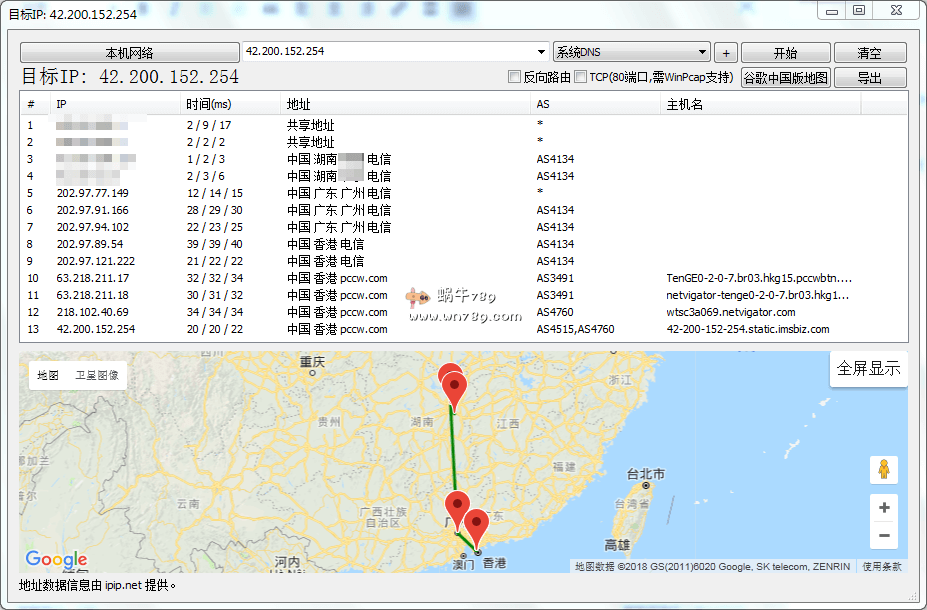Open 全屏显示 fullscreen map view
This screenshot has width=927, height=610.
pos(868,368)
